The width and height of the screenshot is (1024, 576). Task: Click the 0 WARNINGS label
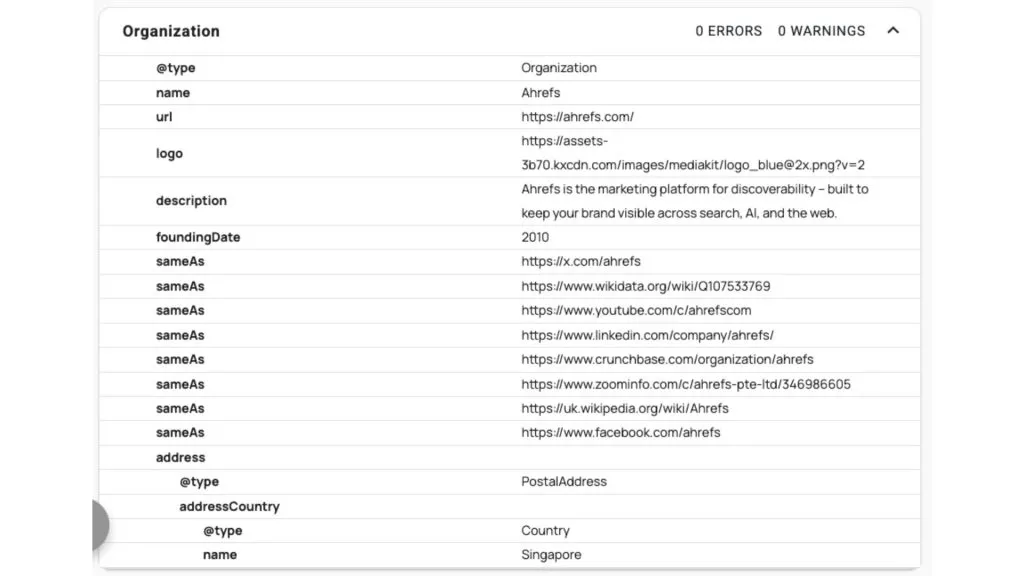point(821,31)
